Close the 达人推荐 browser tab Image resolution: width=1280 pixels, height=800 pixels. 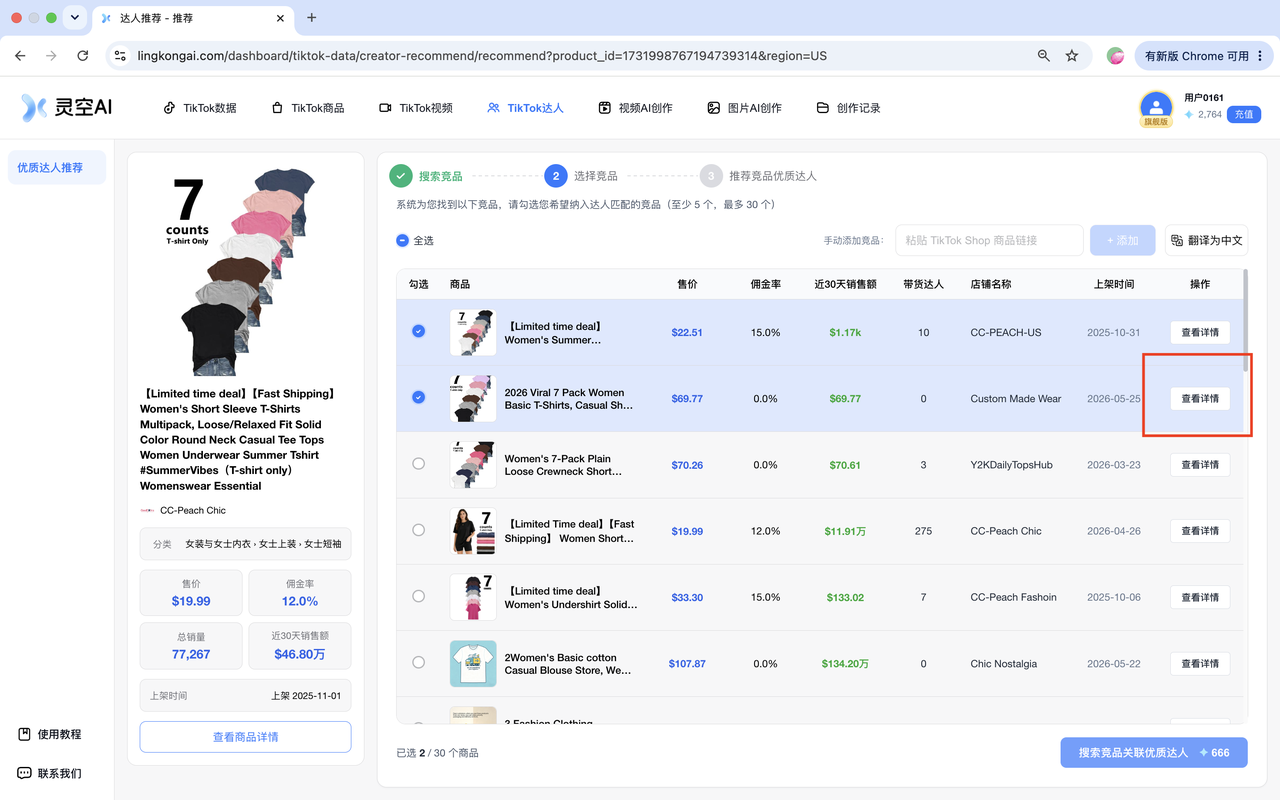pos(281,18)
